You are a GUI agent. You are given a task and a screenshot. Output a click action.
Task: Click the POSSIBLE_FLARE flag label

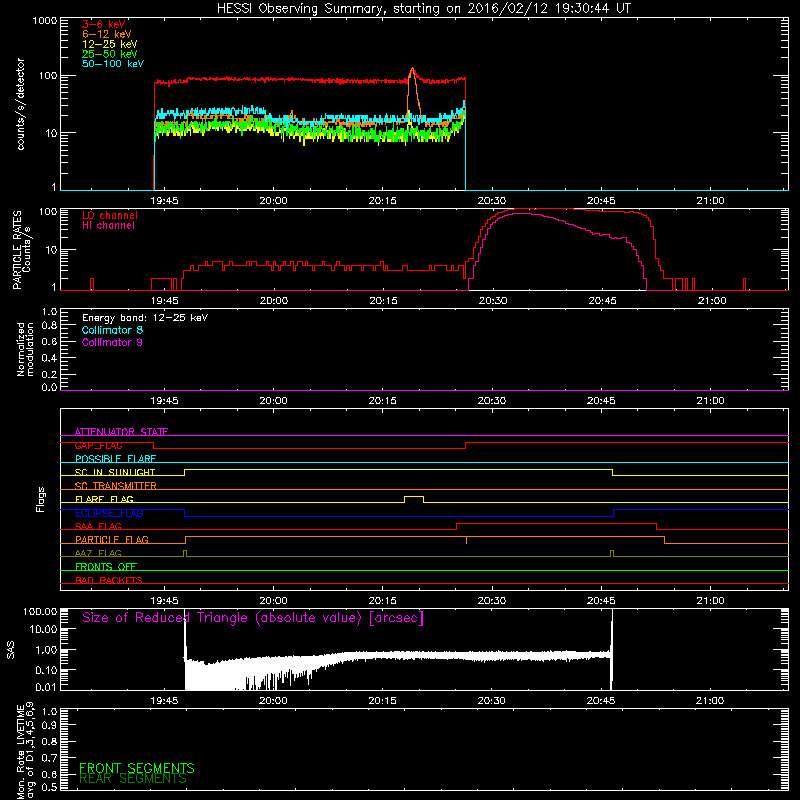click(115, 459)
